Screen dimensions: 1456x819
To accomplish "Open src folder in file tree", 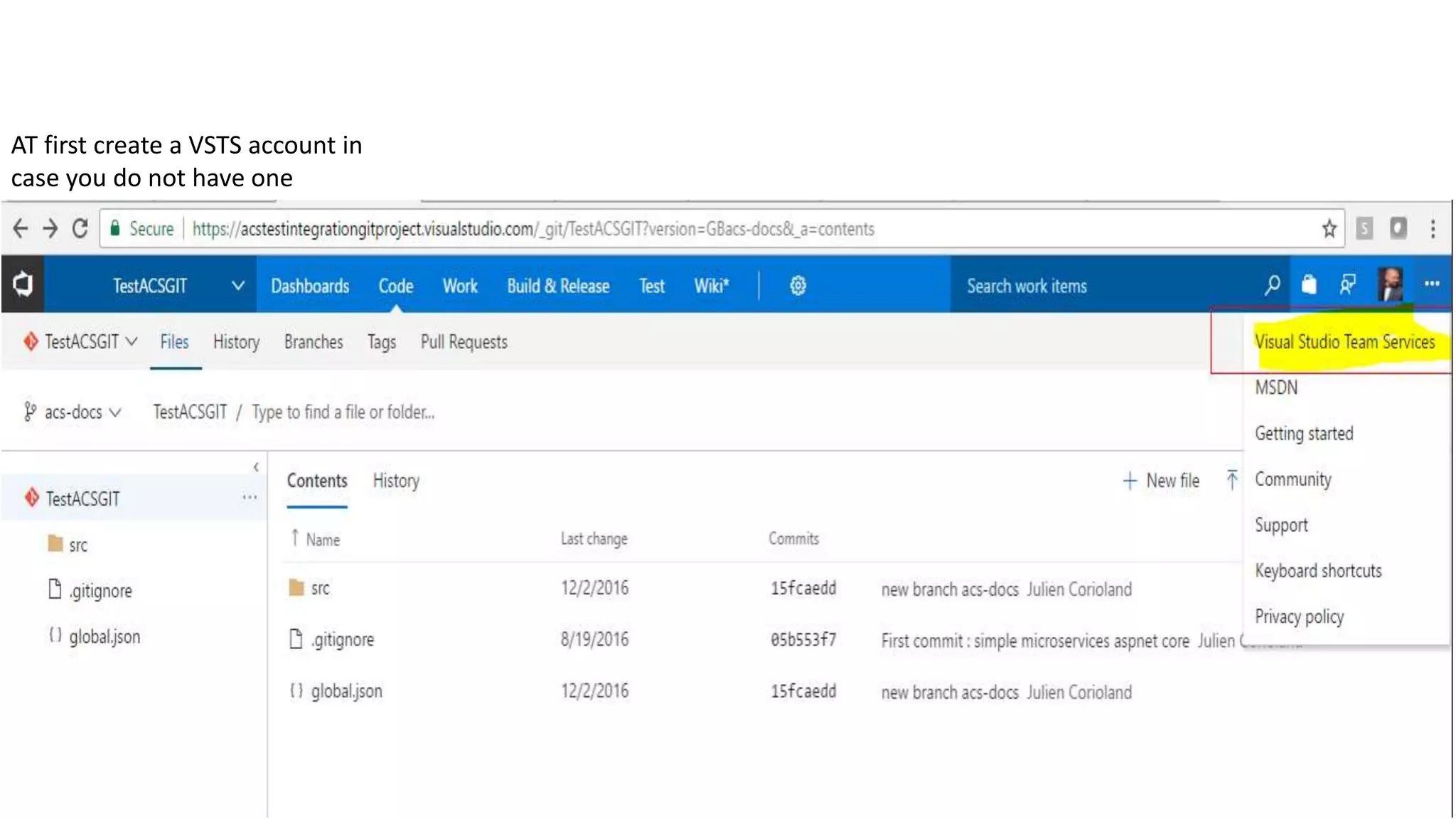I will pyautogui.click(x=78, y=545).
